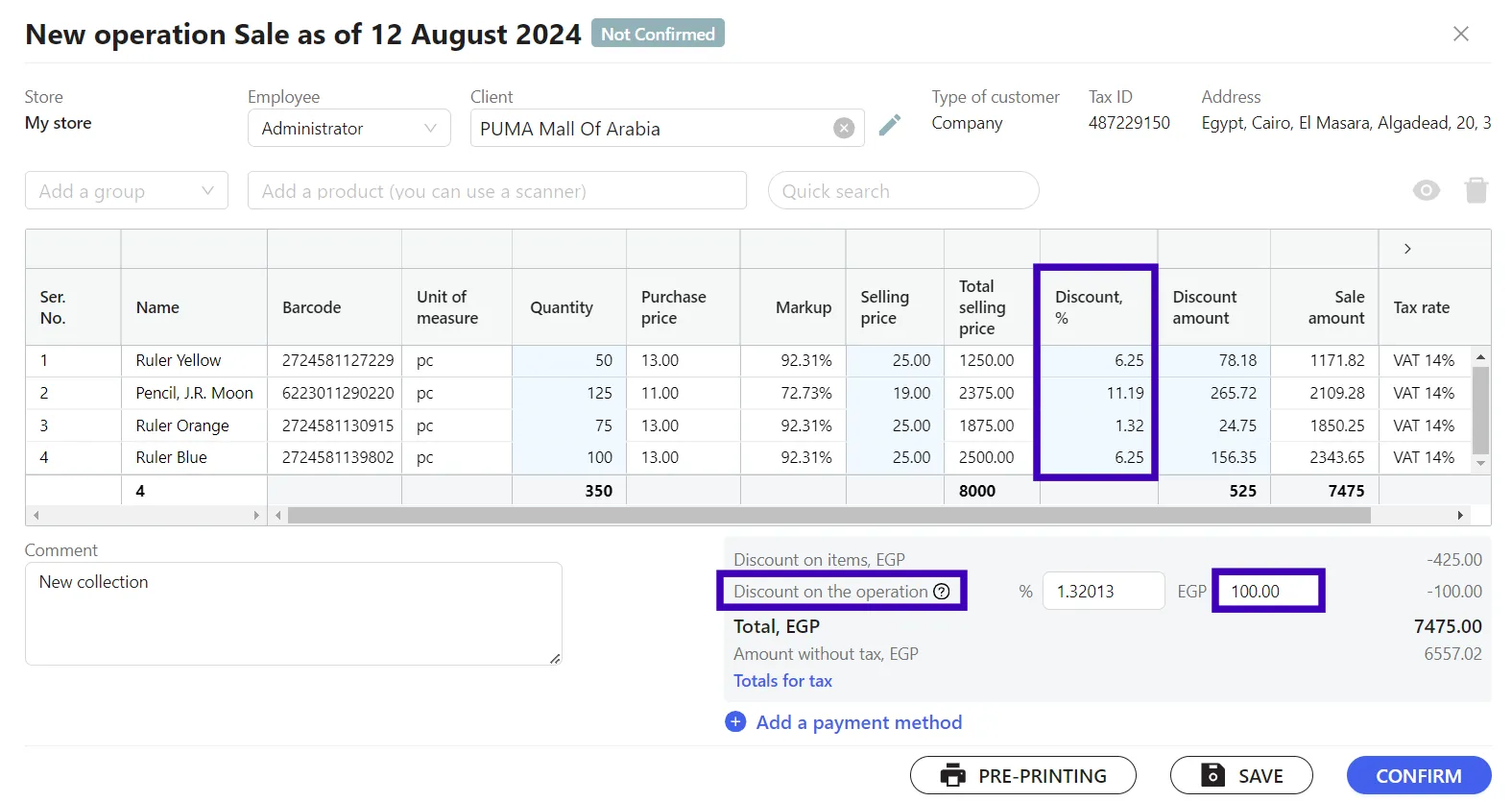Click quantity 100 for Ruler Blue
Viewport: 1512px width, 802px height.
click(569, 457)
